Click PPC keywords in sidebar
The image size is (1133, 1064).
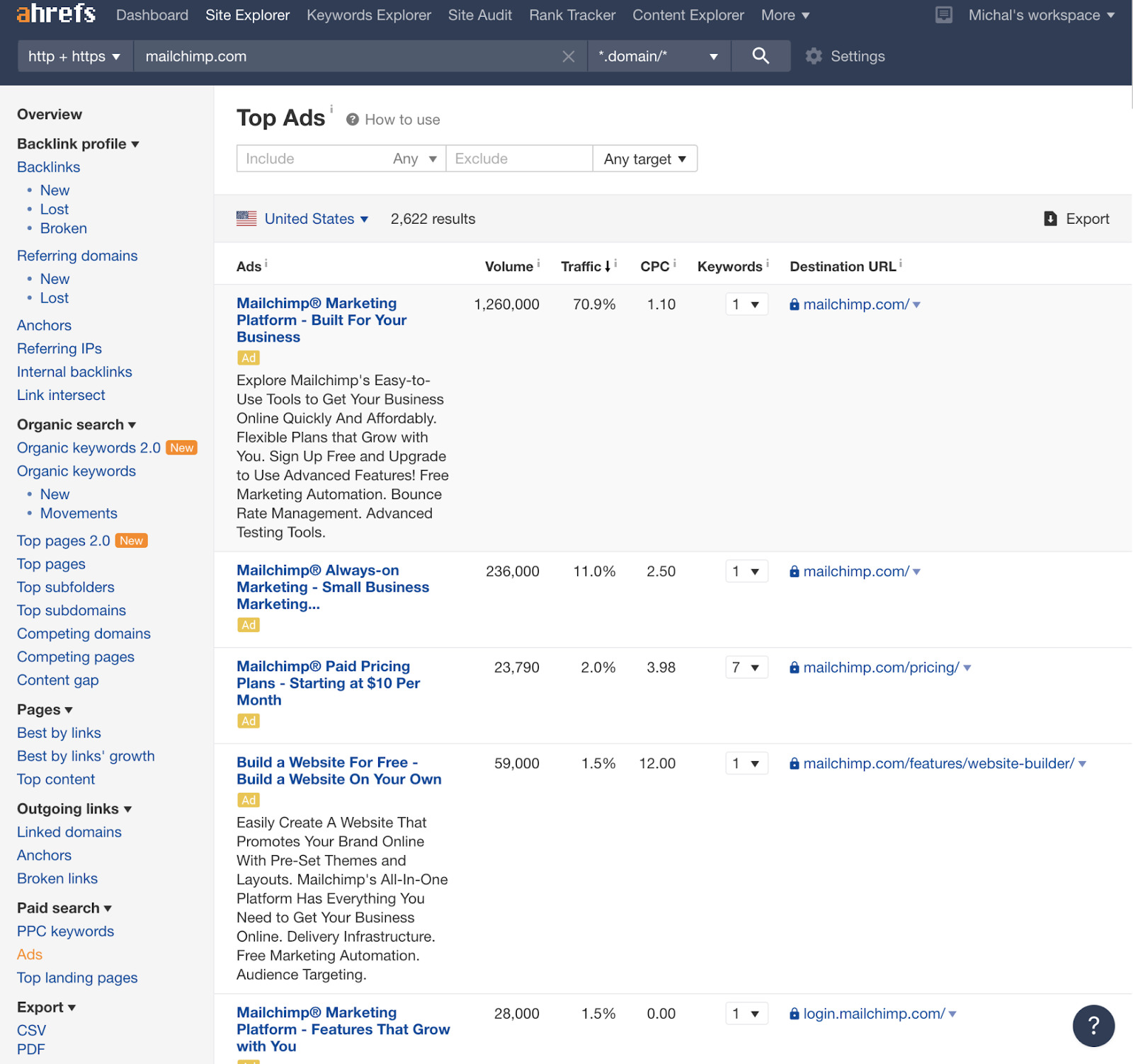65,932
